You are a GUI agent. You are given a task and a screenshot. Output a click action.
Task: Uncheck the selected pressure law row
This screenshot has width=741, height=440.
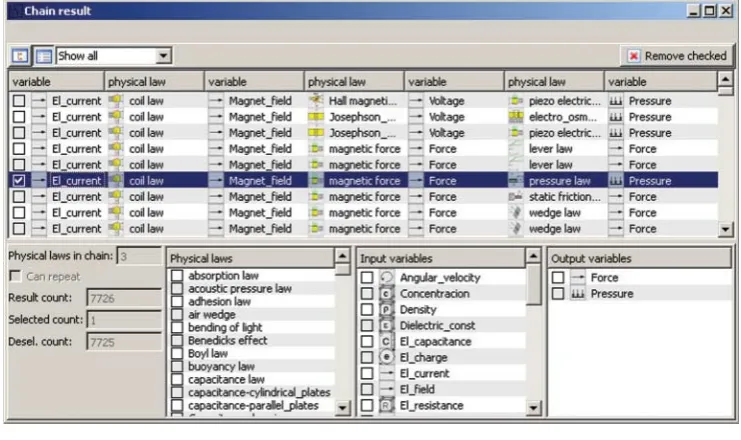coord(19,181)
